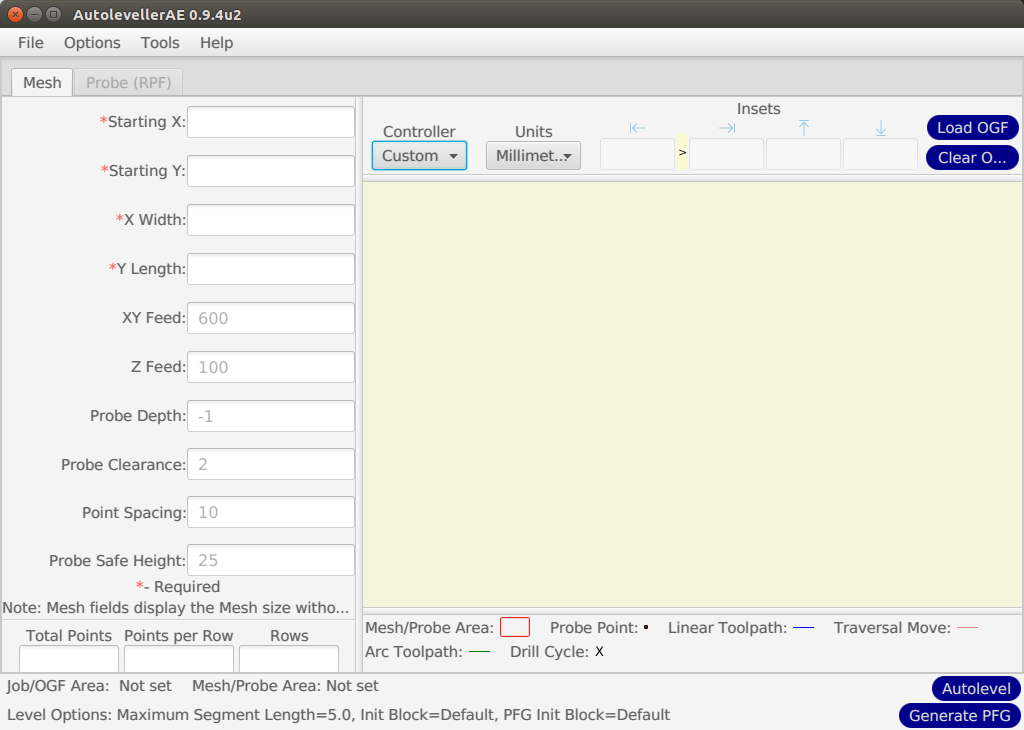Click the red Mesh/Probe Area legend box
1024x730 pixels.
pyautogui.click(x=514, y=628)
